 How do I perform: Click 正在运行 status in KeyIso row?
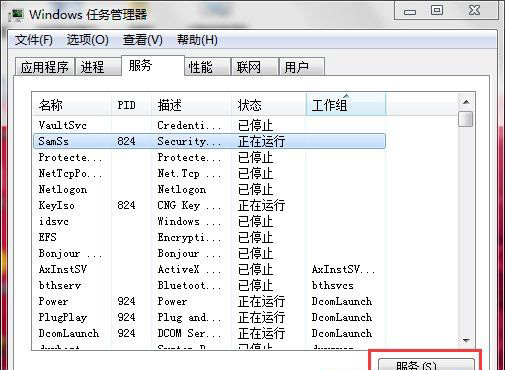[261, 205]
